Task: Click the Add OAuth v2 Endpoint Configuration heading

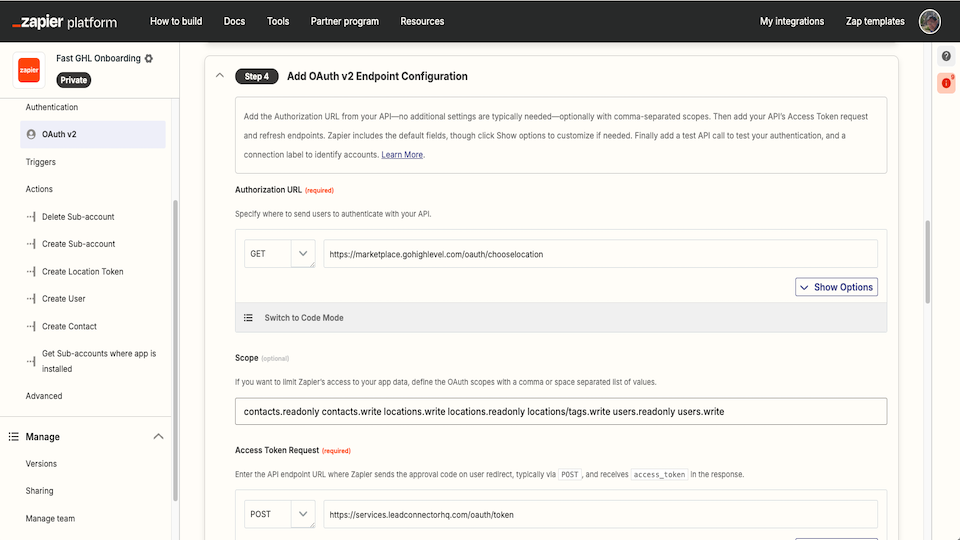Action: point(377,77)
